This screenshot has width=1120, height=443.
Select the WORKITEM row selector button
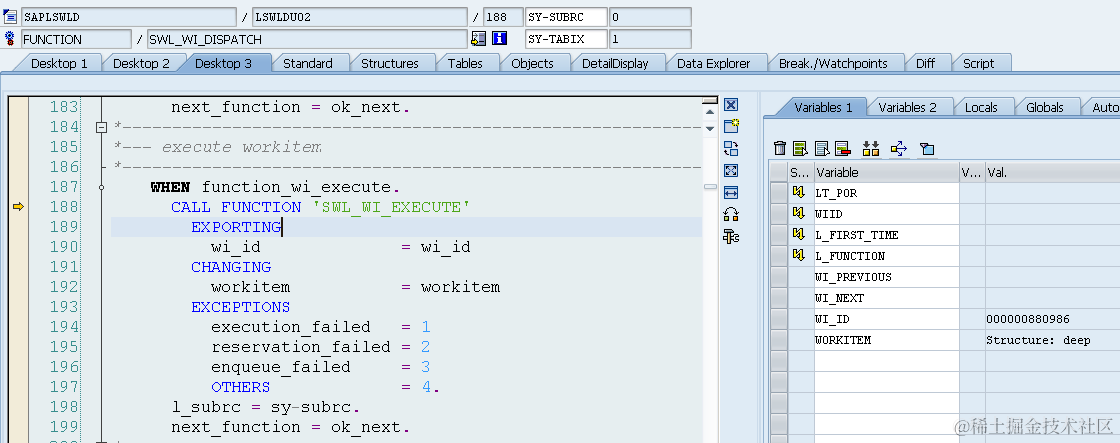[778, 340]
